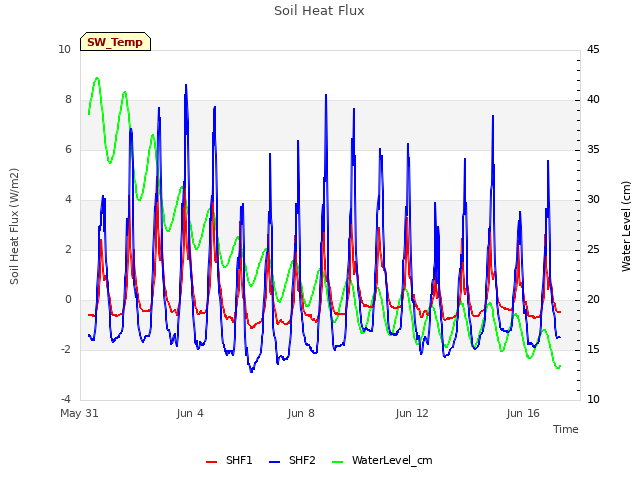Click the highest blue SHF2 peak near Jun 4
This screenshot has height=480, width=640.
(x=186, y=85)
